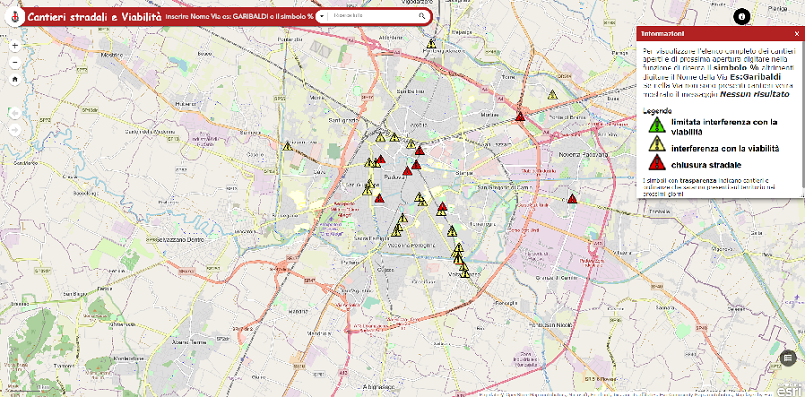Click the Informazioni panel title bar

(720, 34)
